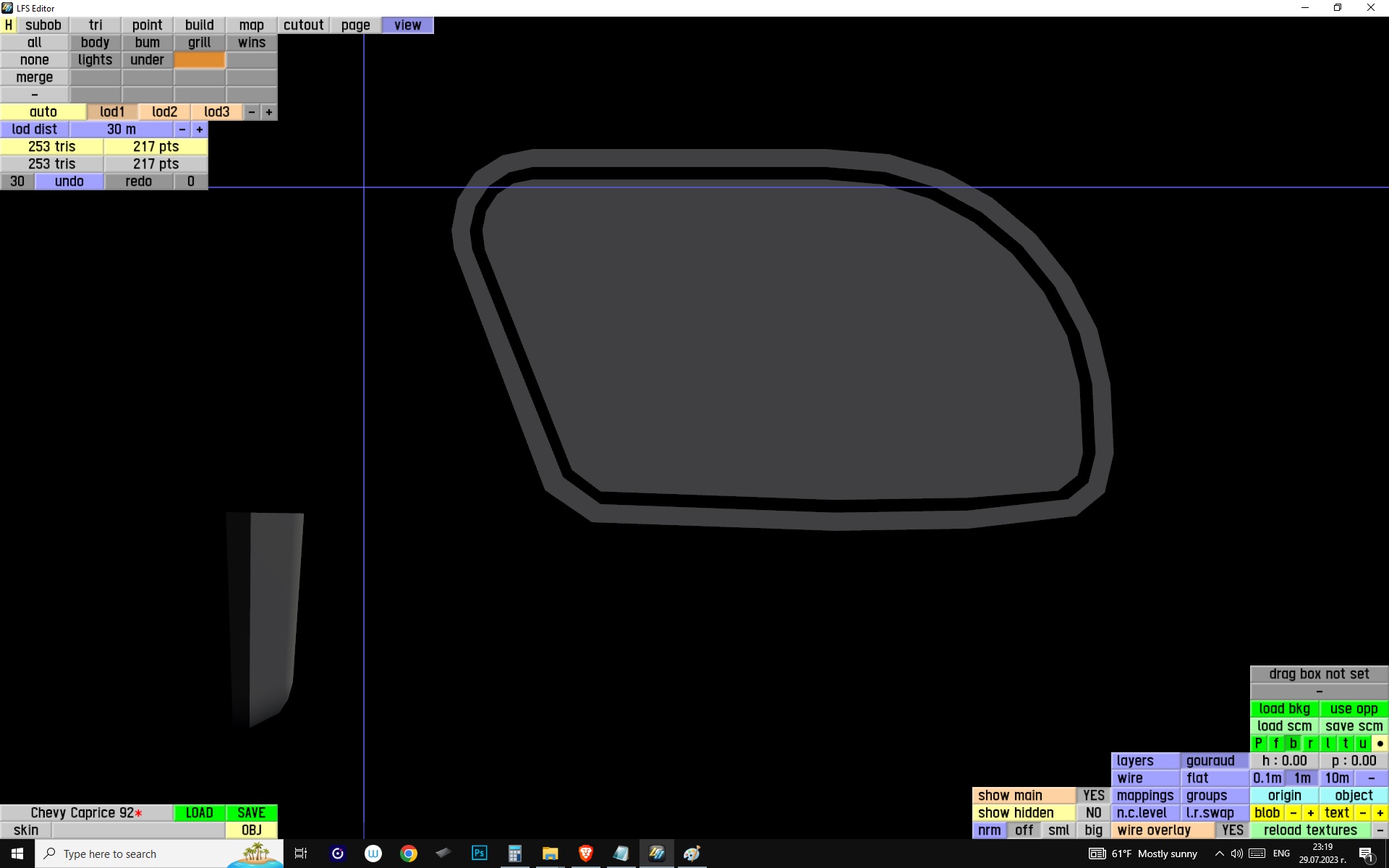Toggle wire overlay YES button

coord(1232,830)
